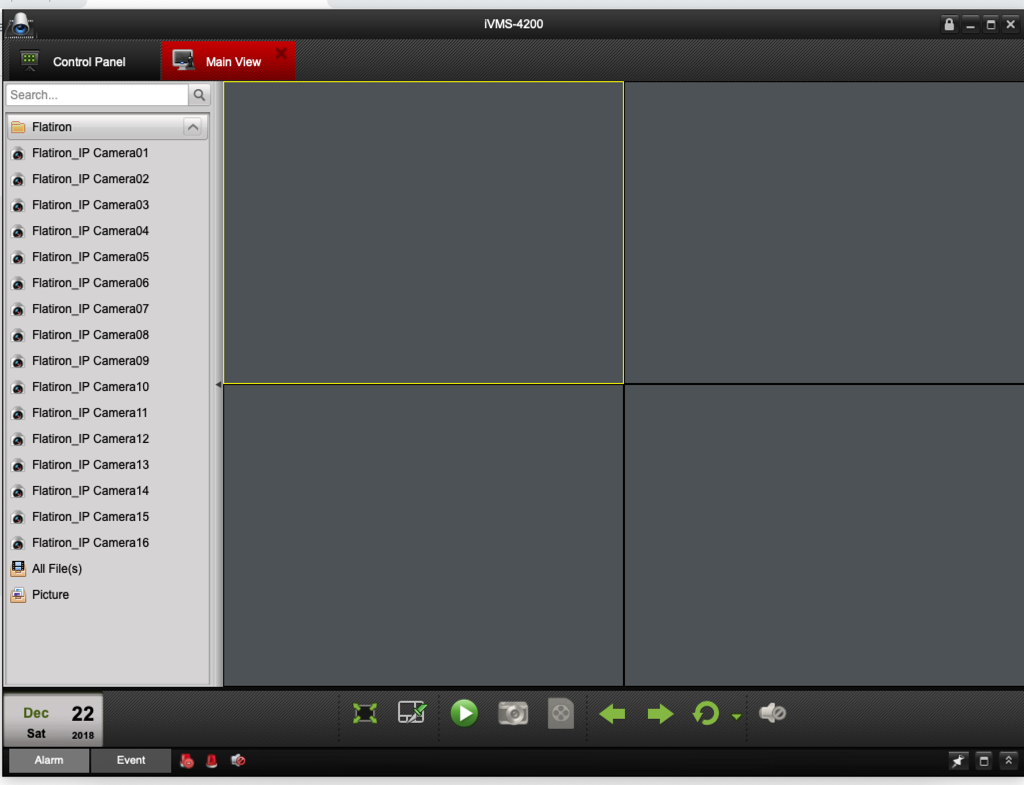Click the auto-switch cycle icon

tap(705, 713)
